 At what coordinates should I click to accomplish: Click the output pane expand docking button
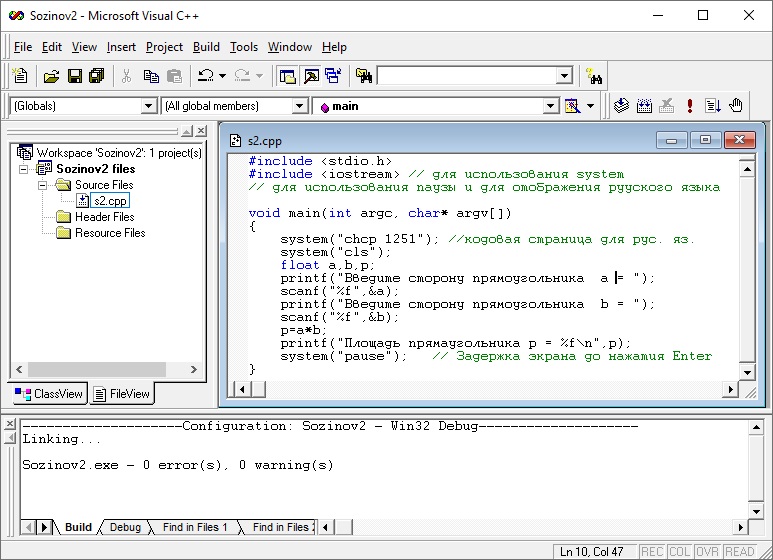[x=9, y=438]
